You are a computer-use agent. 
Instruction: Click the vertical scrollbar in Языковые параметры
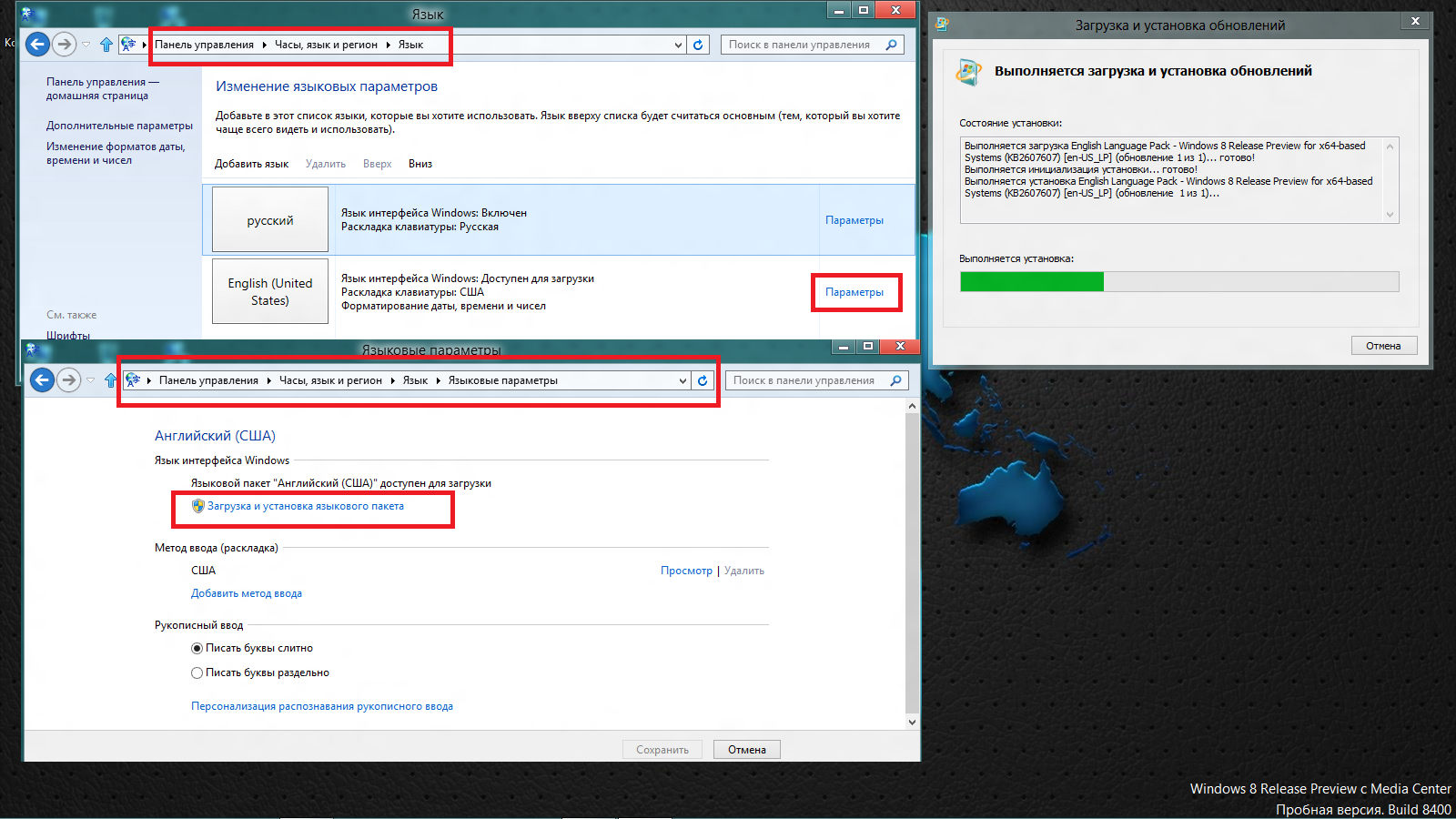click(x=912, y=563)
